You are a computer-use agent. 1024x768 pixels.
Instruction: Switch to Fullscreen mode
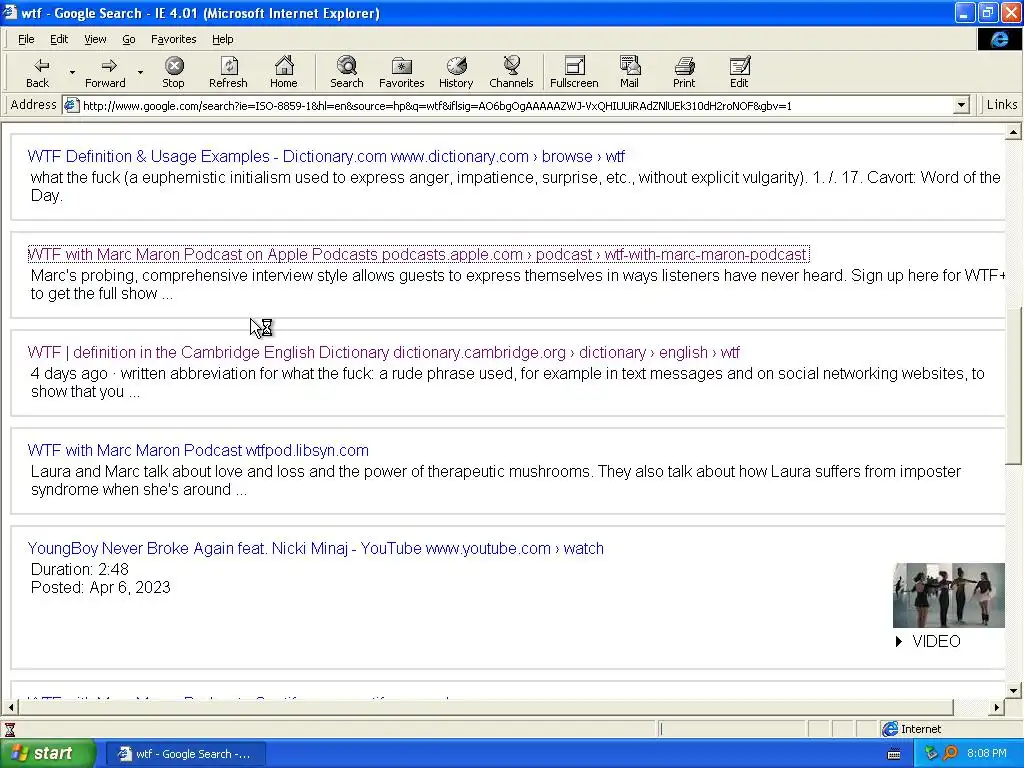click(x=574, y=72)
